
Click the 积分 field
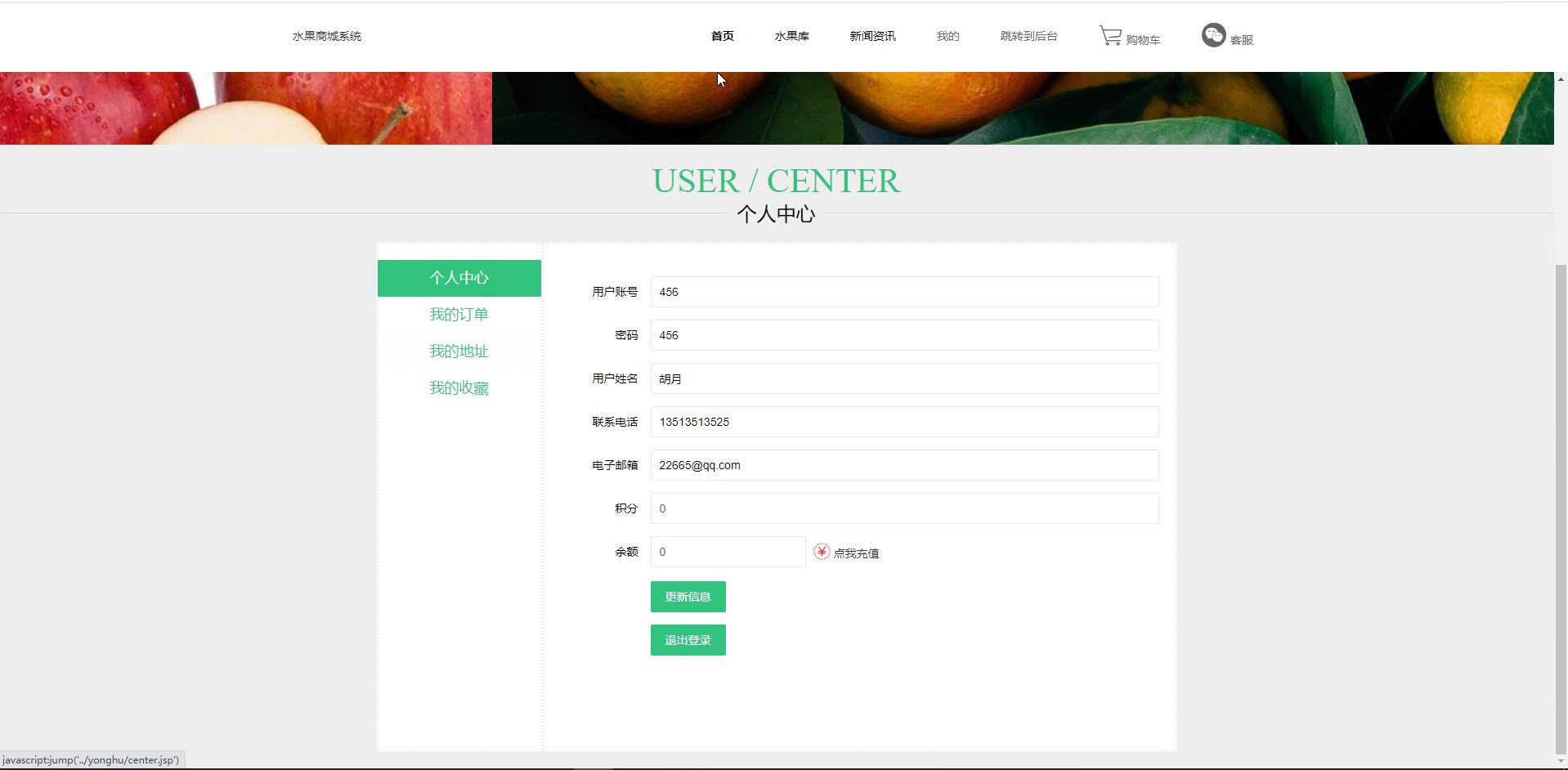click(x=904, y=508)
